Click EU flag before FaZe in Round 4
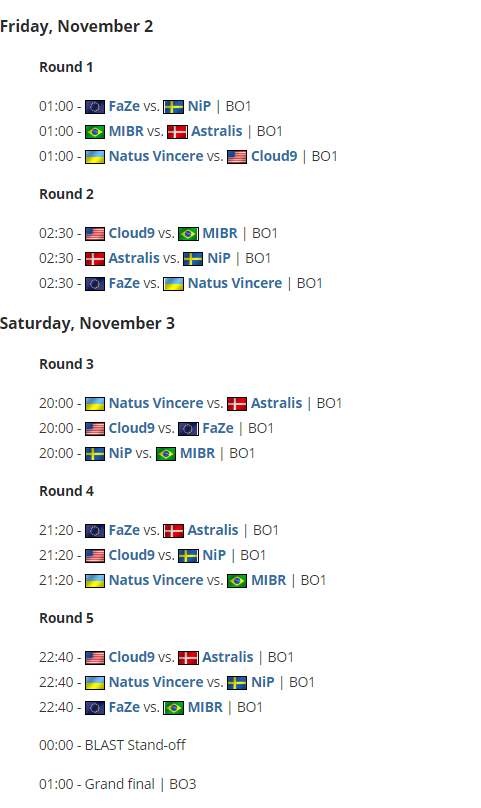This screenshot has height=808, width=481. click(x=95, y=531)
